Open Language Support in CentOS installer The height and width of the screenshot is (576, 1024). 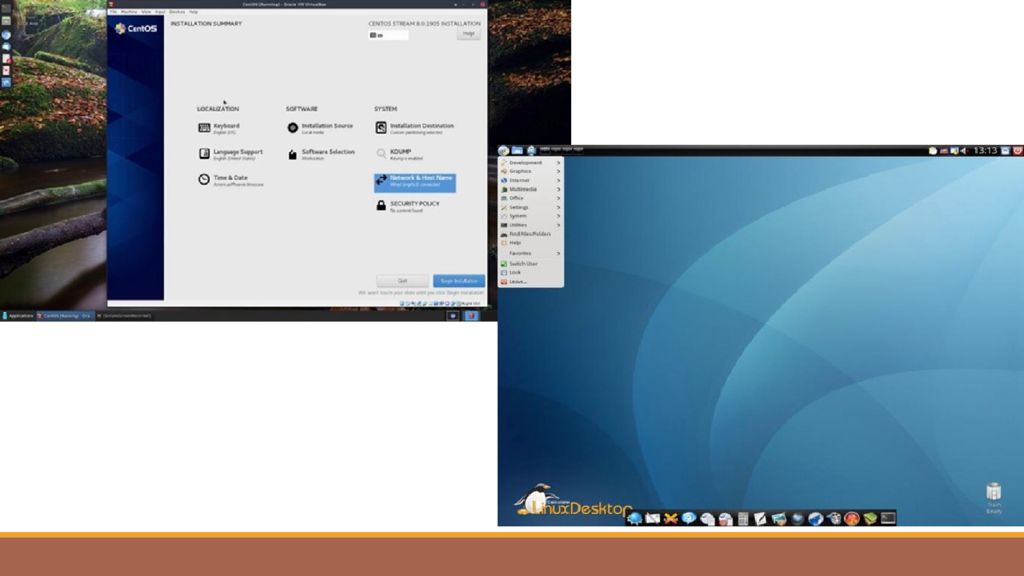pos(231,154)
